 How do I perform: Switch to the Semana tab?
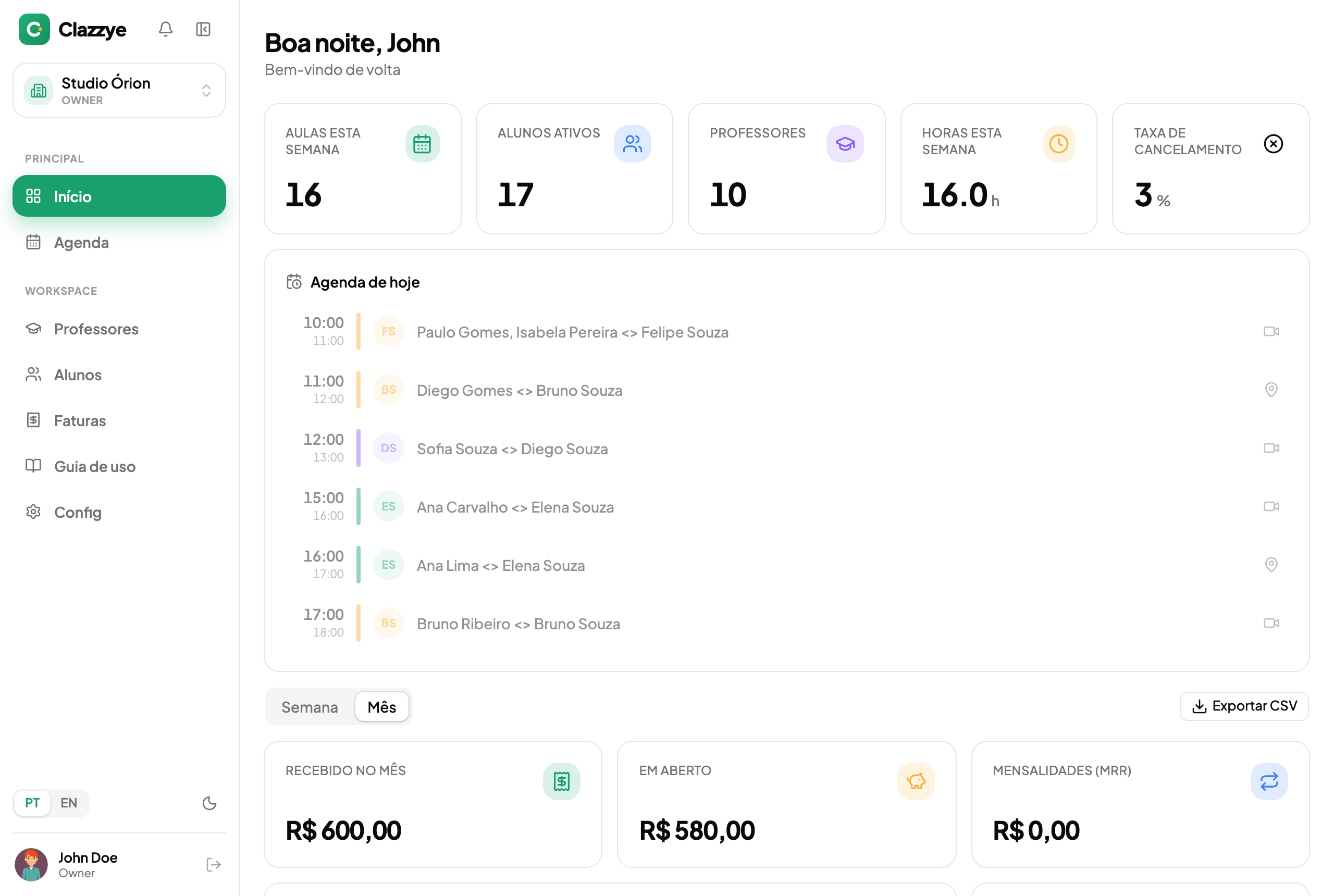point(310,707)
